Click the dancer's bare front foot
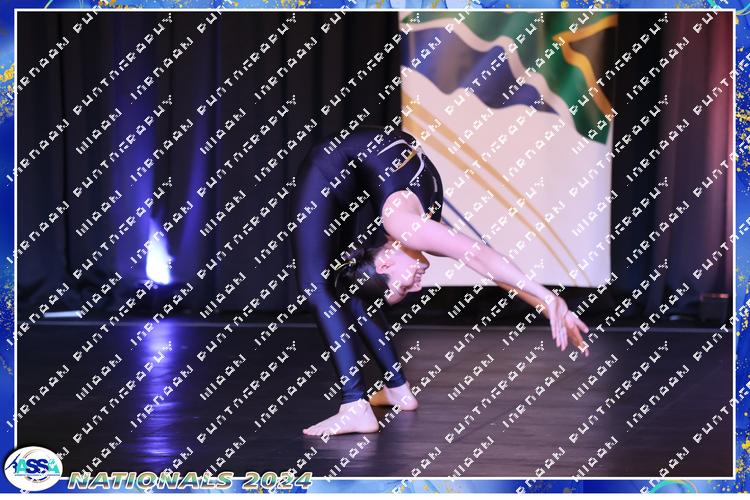This screenshot has height=500, width=750. [x=340, y=420]
